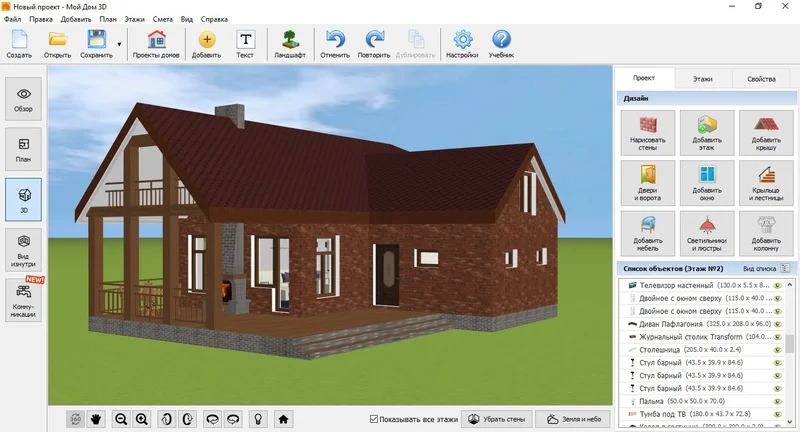Toggle visibility of Диван Пафлагония
The image size is (800, 432).
click(x=778, y=324)
